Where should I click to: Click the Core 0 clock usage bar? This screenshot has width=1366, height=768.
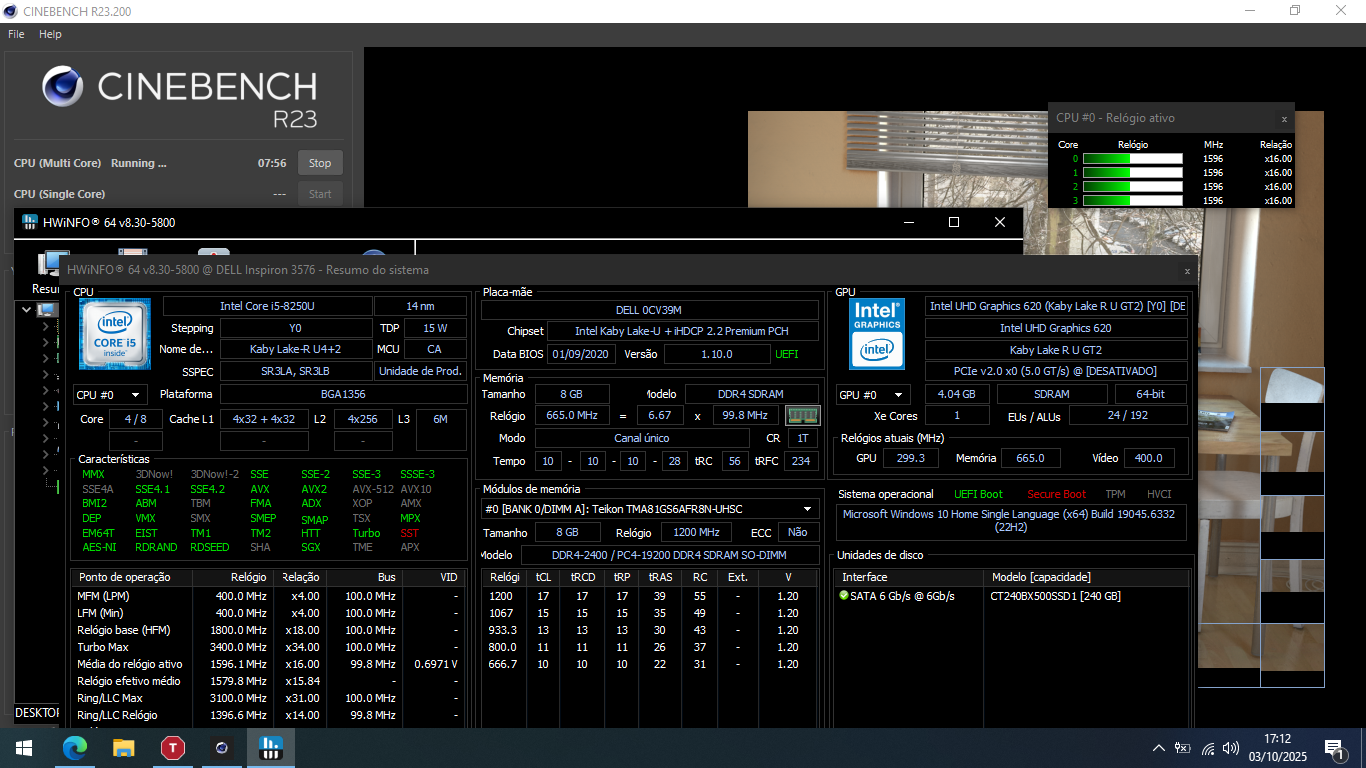1132,158
